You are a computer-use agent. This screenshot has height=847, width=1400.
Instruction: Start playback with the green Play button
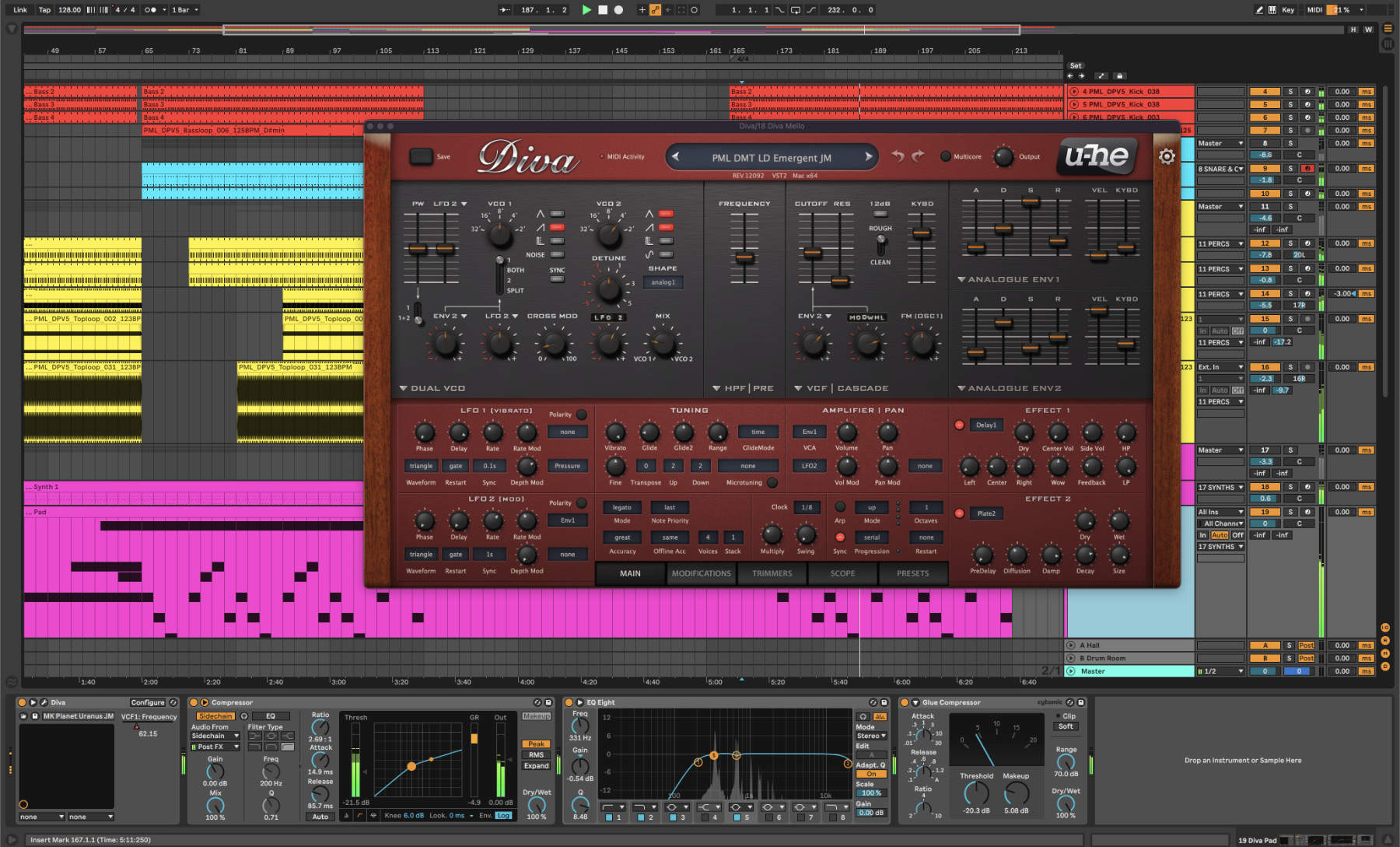coord(587,10)
